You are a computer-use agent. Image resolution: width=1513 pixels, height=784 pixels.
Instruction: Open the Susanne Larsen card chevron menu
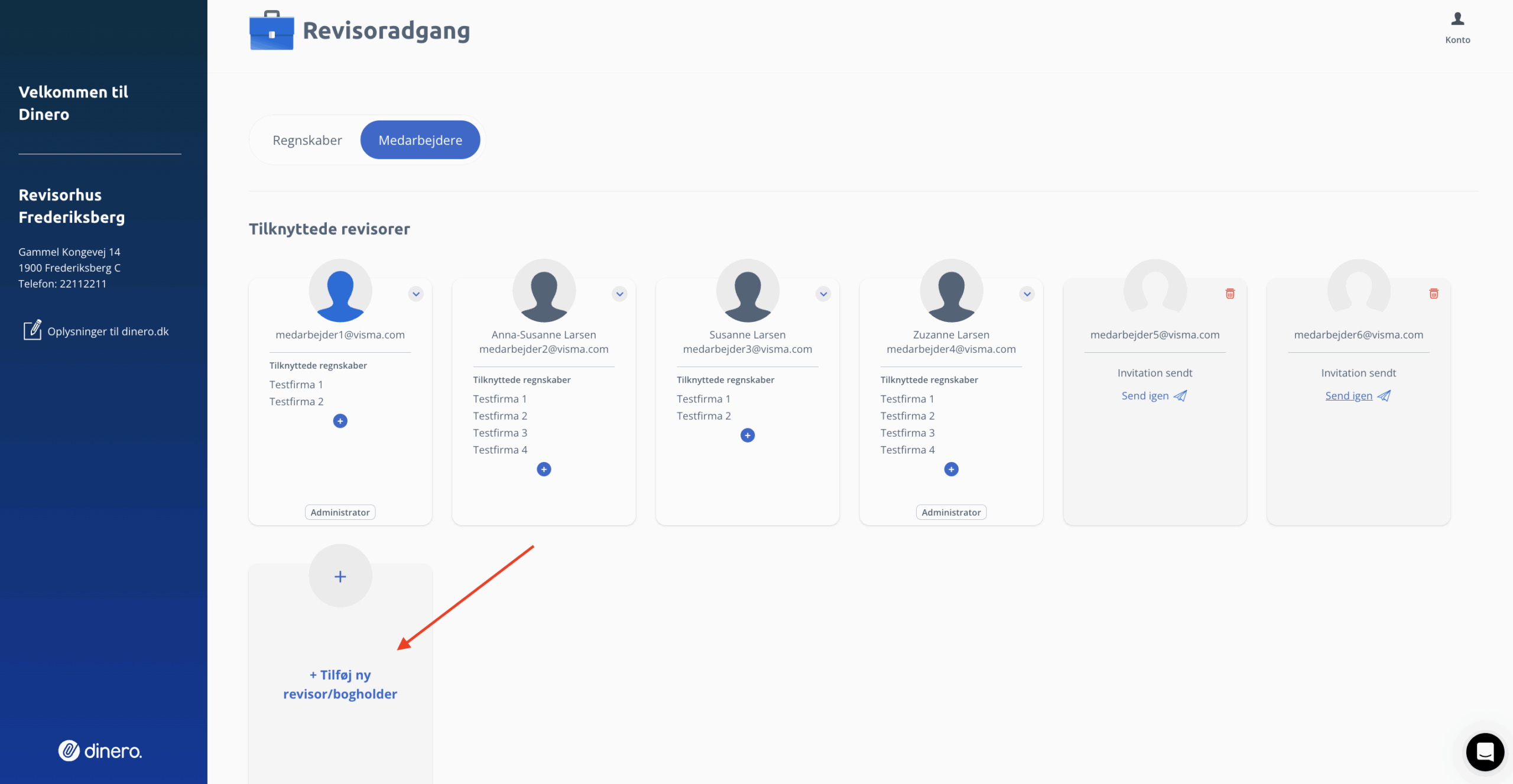(823, 294)
